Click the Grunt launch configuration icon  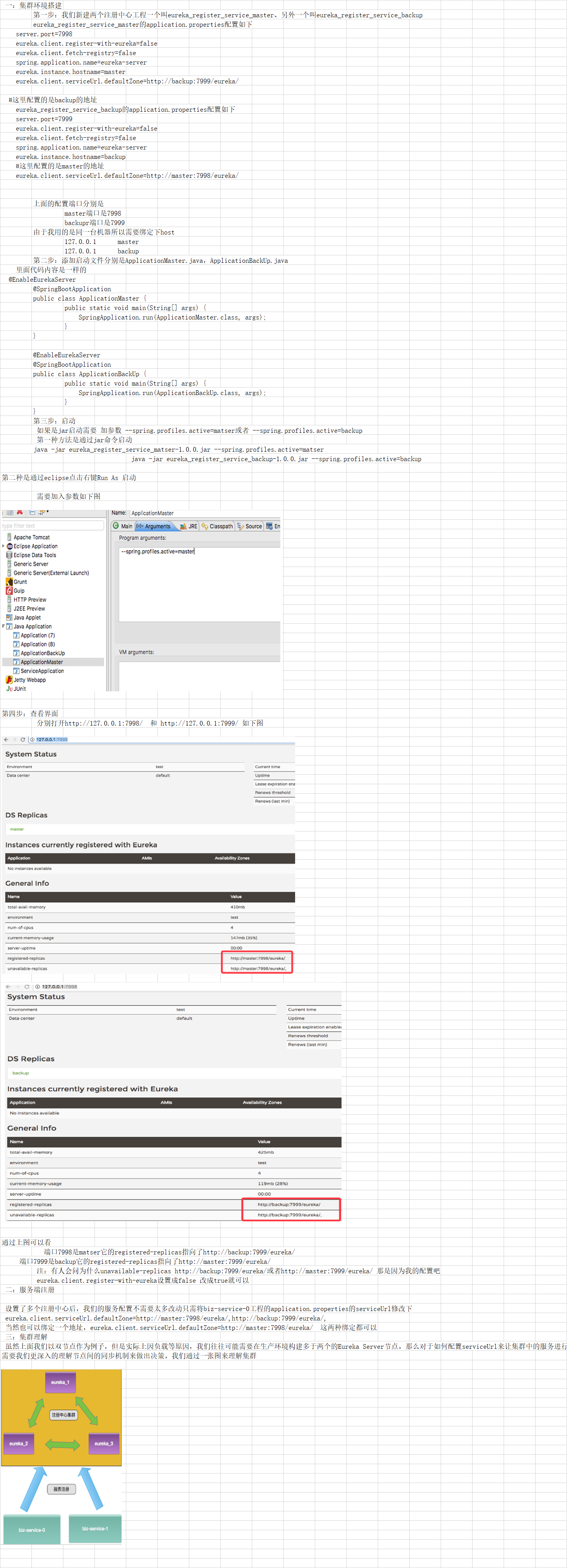click(9, 582)
